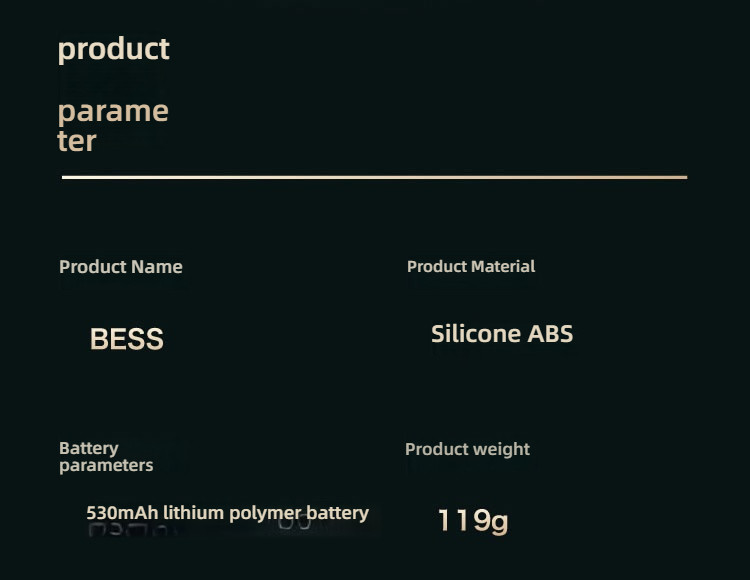Select the 'Battery parameters' label
Screen dimensions: 750x580
106,457
